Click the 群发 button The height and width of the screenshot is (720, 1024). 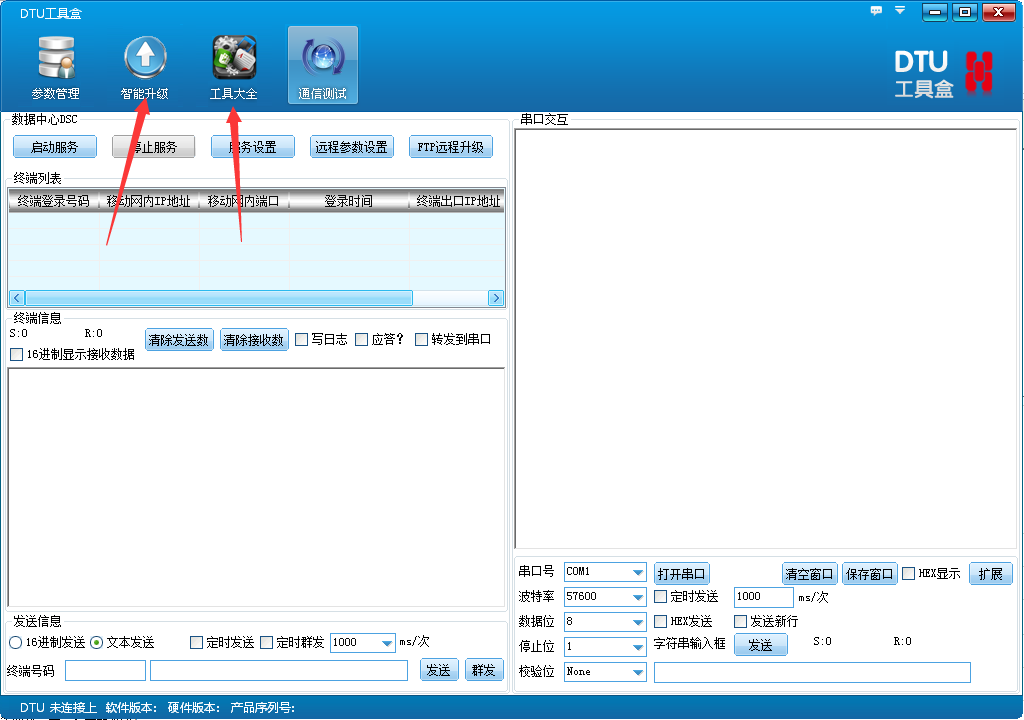click(484, 670)
